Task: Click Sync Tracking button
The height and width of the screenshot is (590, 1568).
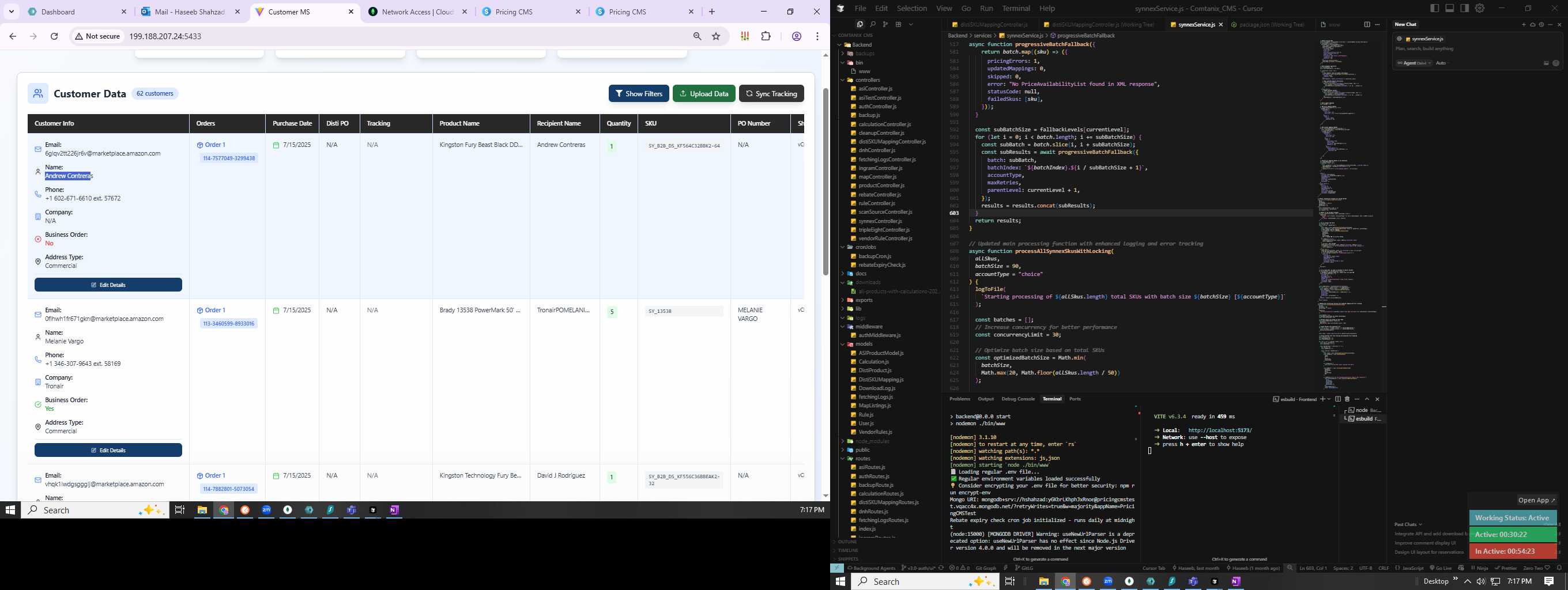Action: (x=771, y=94)
